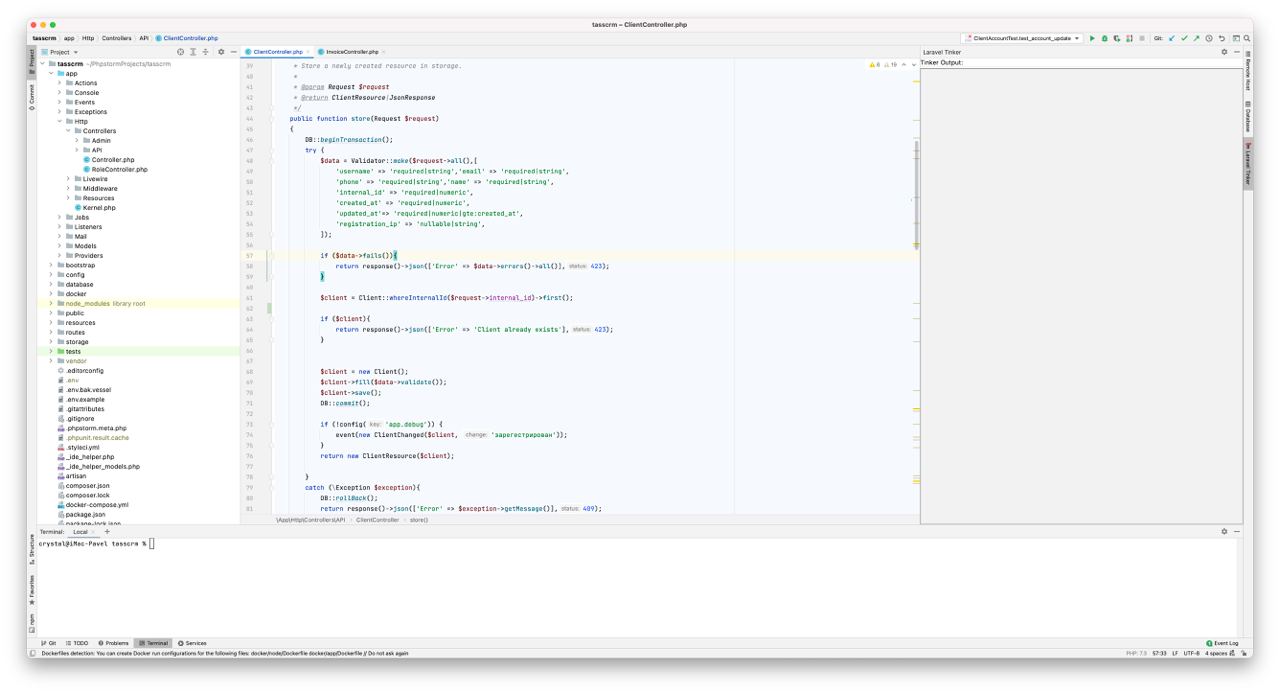Collapse the Controllers folder
Screen dimensions: 1280x693
[68, 131]
